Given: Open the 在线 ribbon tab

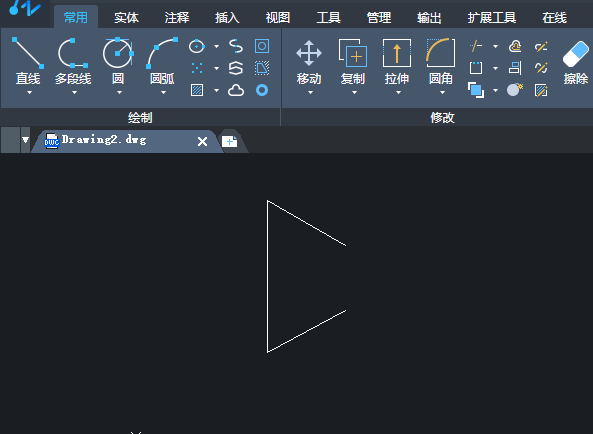Looking at the screenshot, I should (x=554, y=17).
